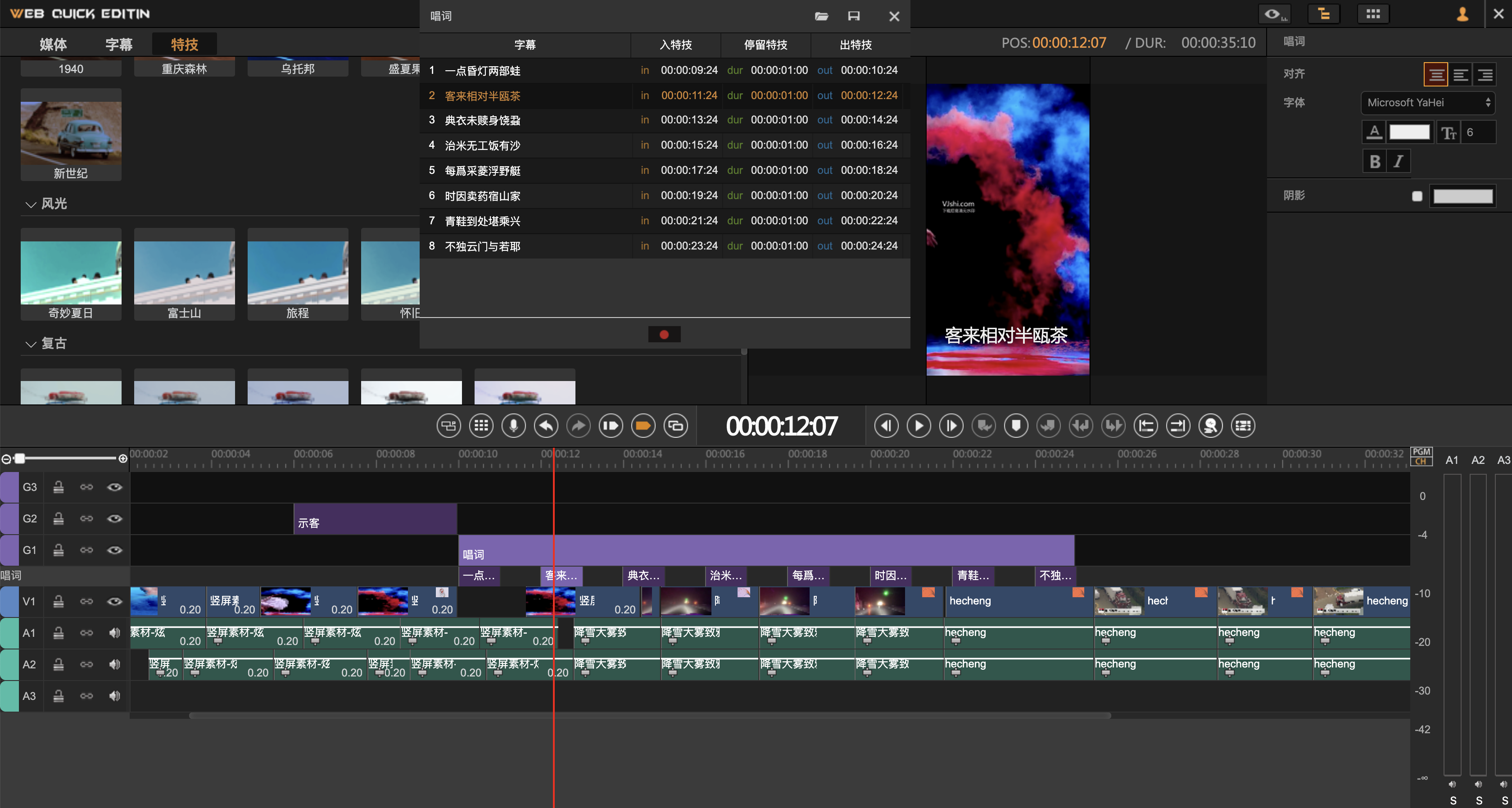This screenshot has height=808, width=1512.
Task: Click the 示客 clip on G2 track
Action: pyautogui.click(x=375, y=520)
